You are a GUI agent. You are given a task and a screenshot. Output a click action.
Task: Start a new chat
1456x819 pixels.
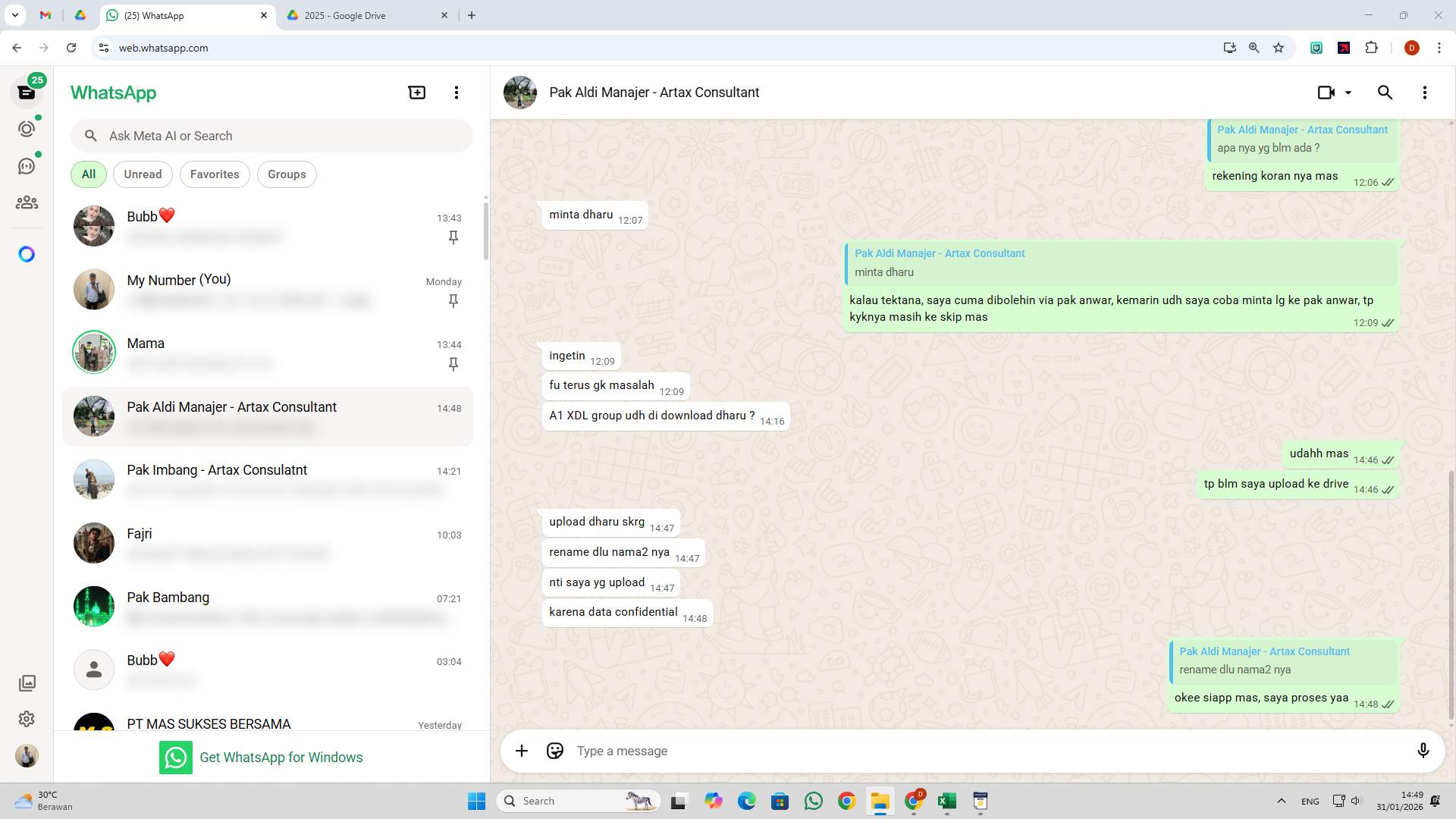tap(416, 92)
